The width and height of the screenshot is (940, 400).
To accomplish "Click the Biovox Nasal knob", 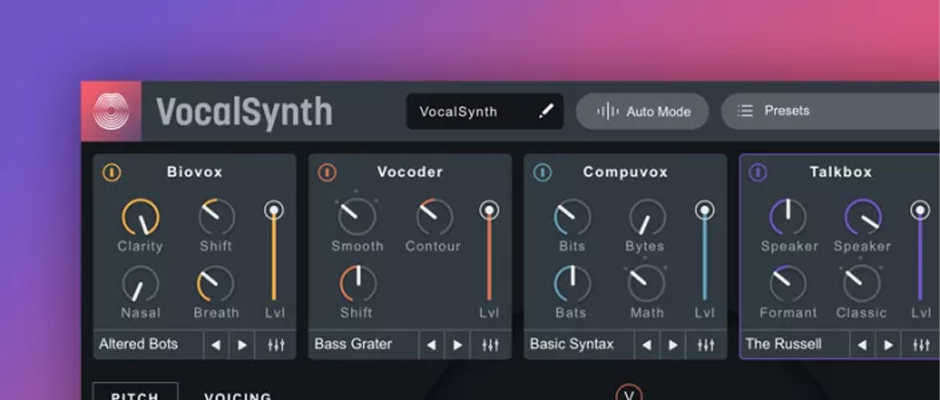I will click(141, 284).
